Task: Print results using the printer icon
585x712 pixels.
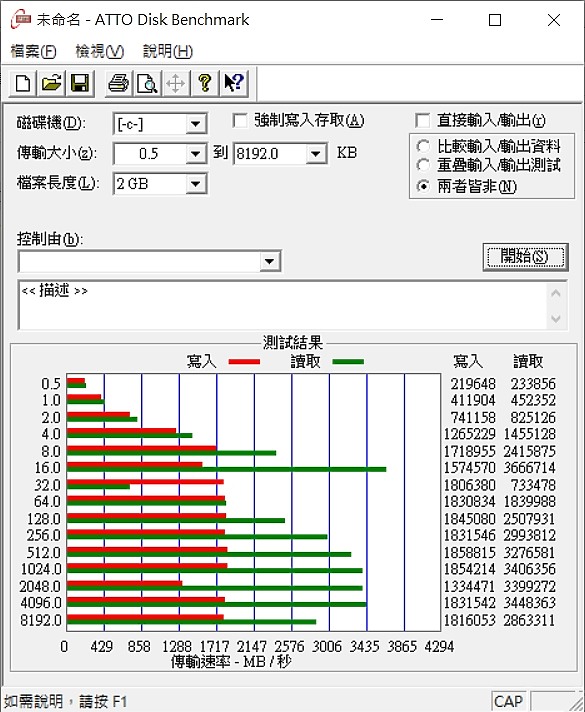Action: pos(119,84)
